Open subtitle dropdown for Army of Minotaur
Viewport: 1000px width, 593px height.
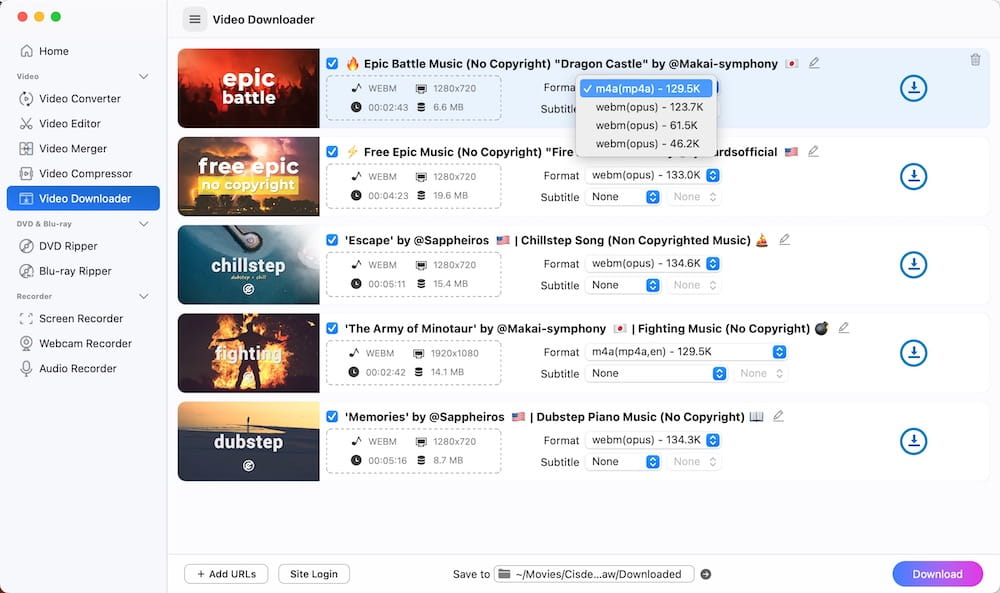656,373
